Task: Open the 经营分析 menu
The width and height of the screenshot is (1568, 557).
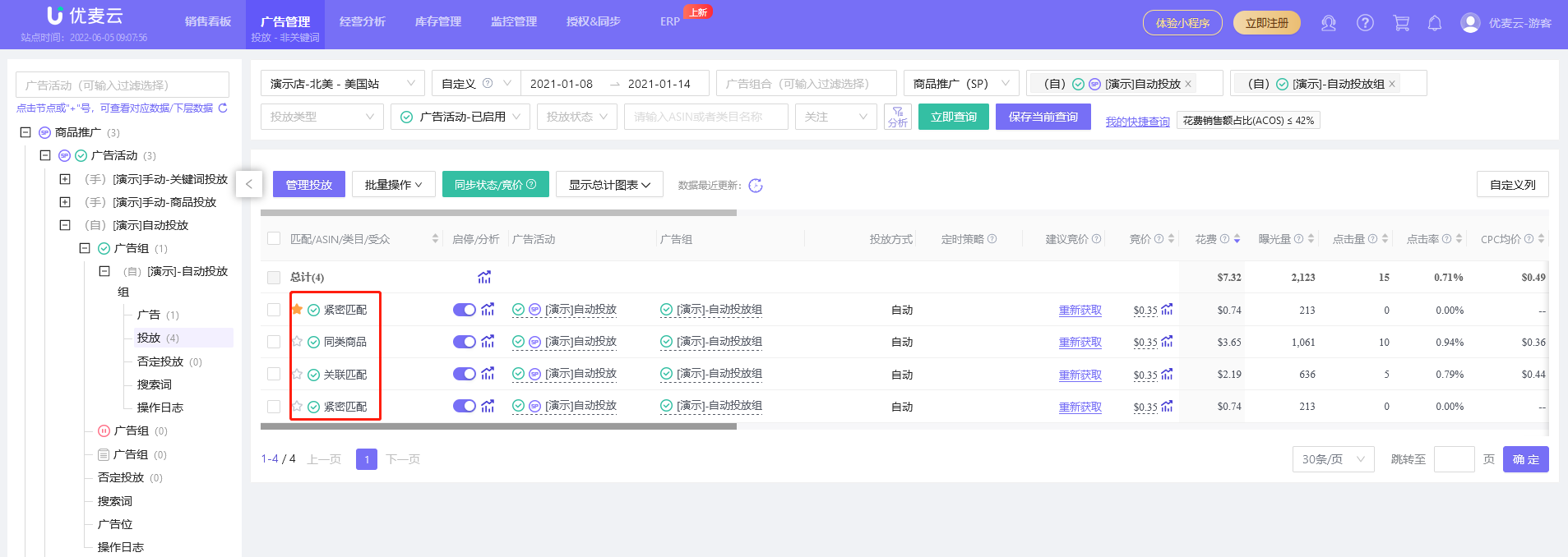Action: pyautogui.click(x=363, y=21)
